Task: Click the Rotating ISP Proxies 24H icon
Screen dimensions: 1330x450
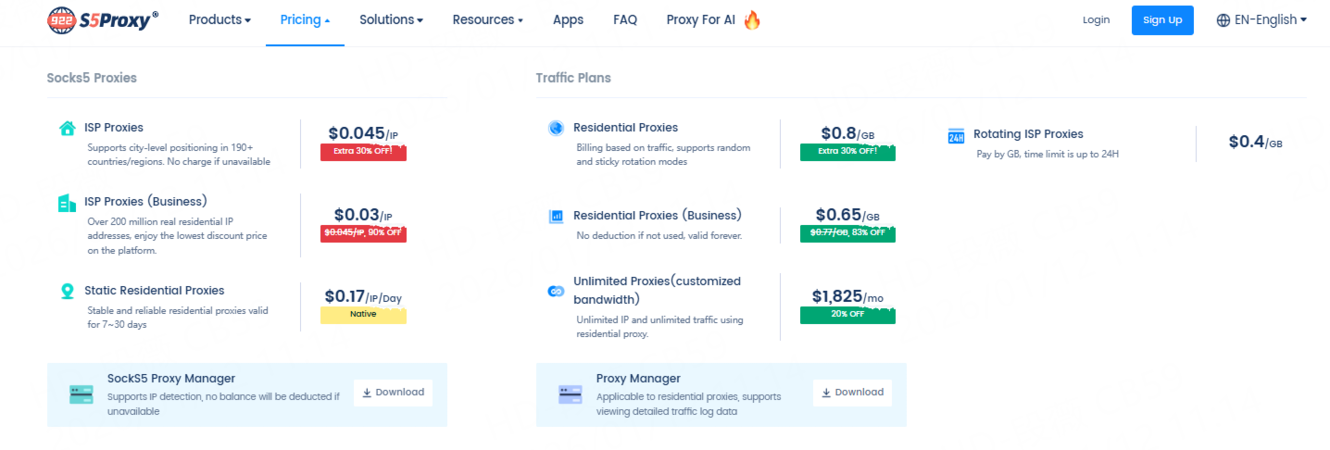Action: 955,136
